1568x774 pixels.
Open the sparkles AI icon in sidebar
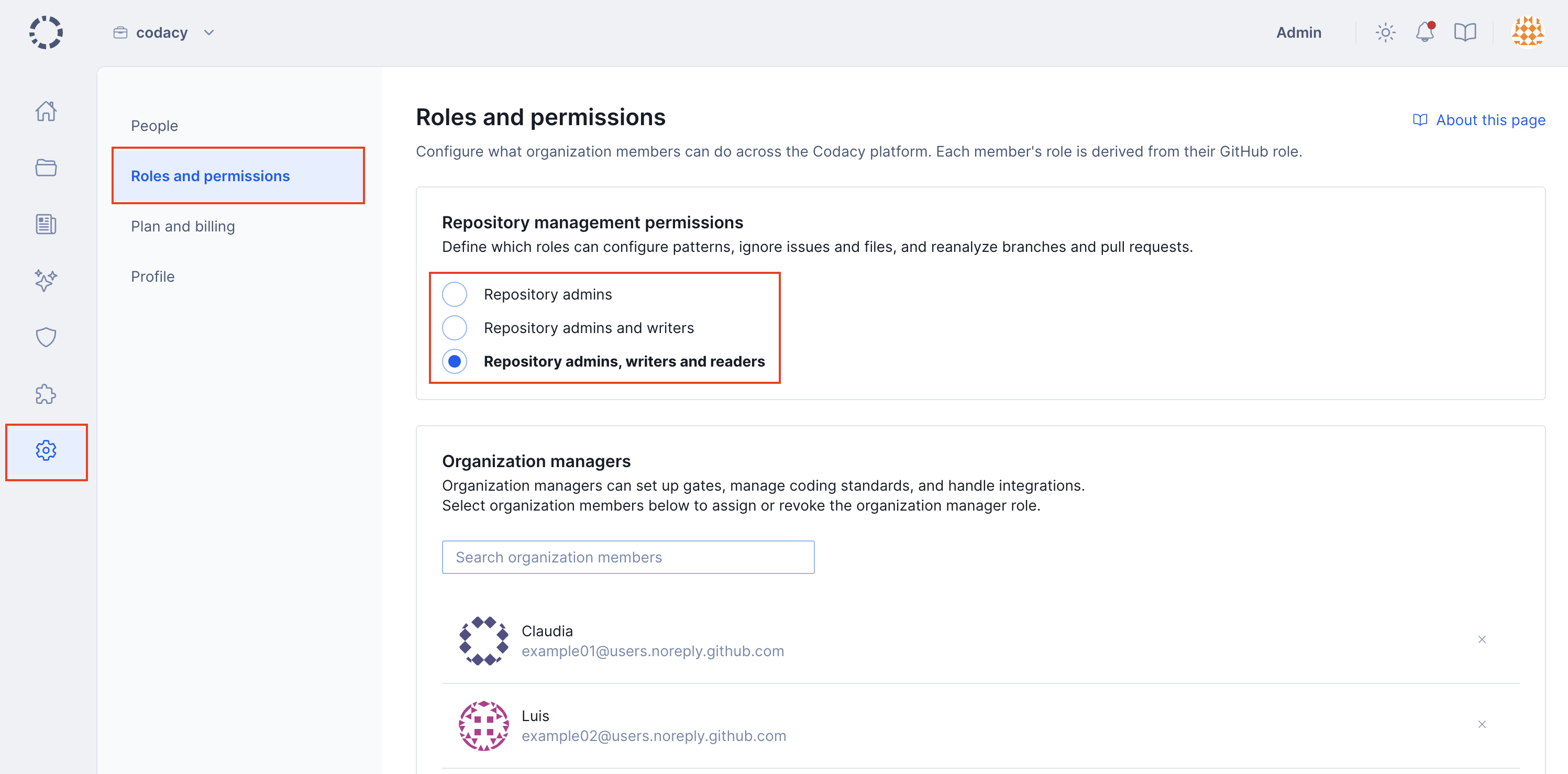pos(46,281)
